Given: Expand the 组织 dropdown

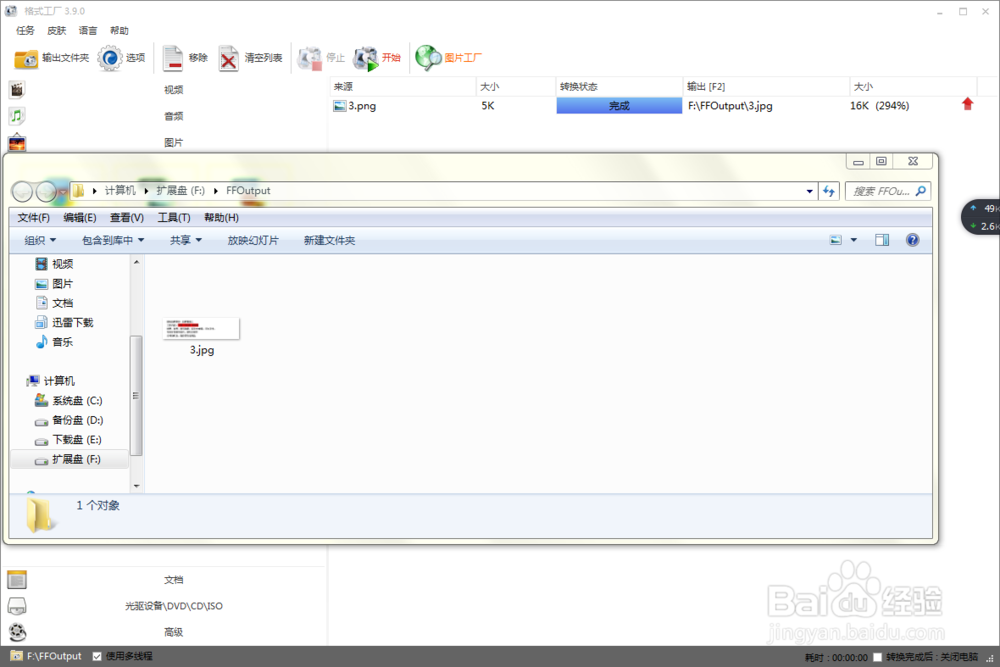Looking at the screenshot, I should coord(40,240).
